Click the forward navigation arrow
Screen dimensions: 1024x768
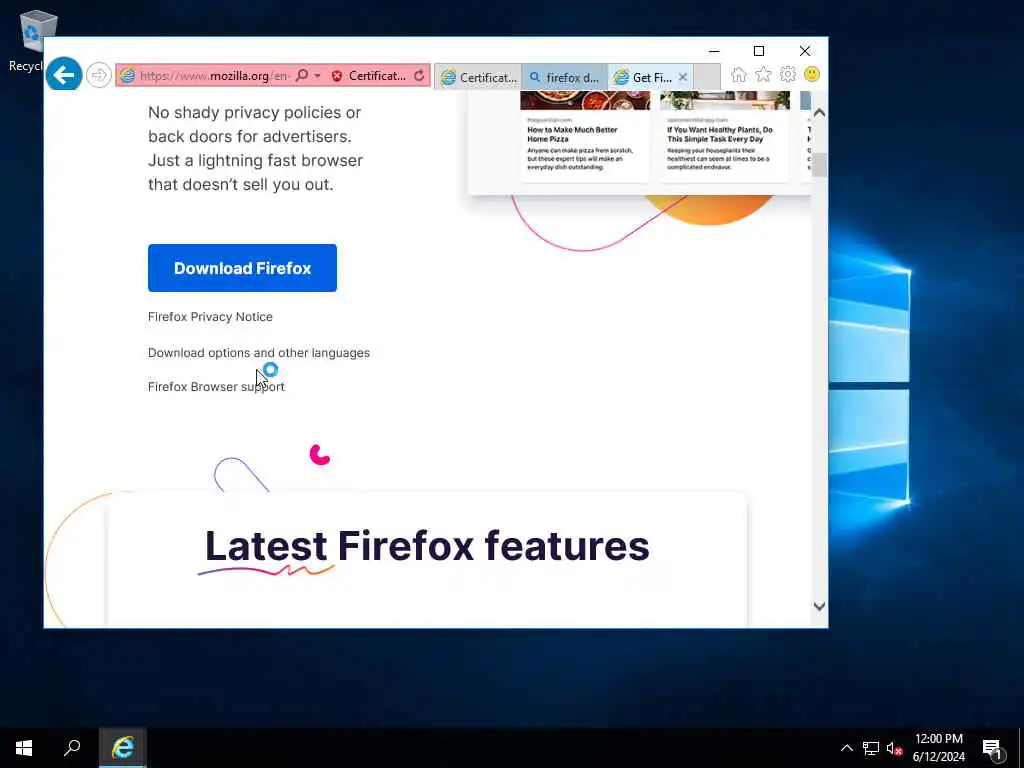[x=99, y=76]
